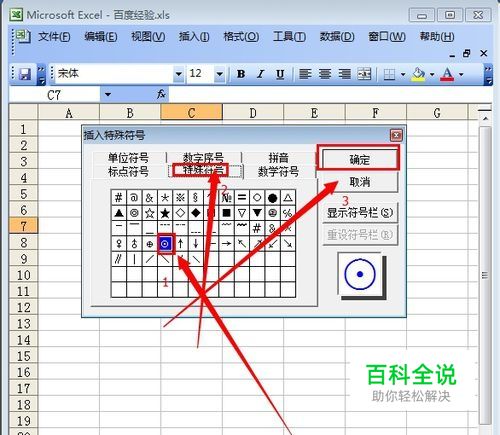Click the 确定 button
The image size is (500, 435).
pyautogui.click(x=360, y=159)
